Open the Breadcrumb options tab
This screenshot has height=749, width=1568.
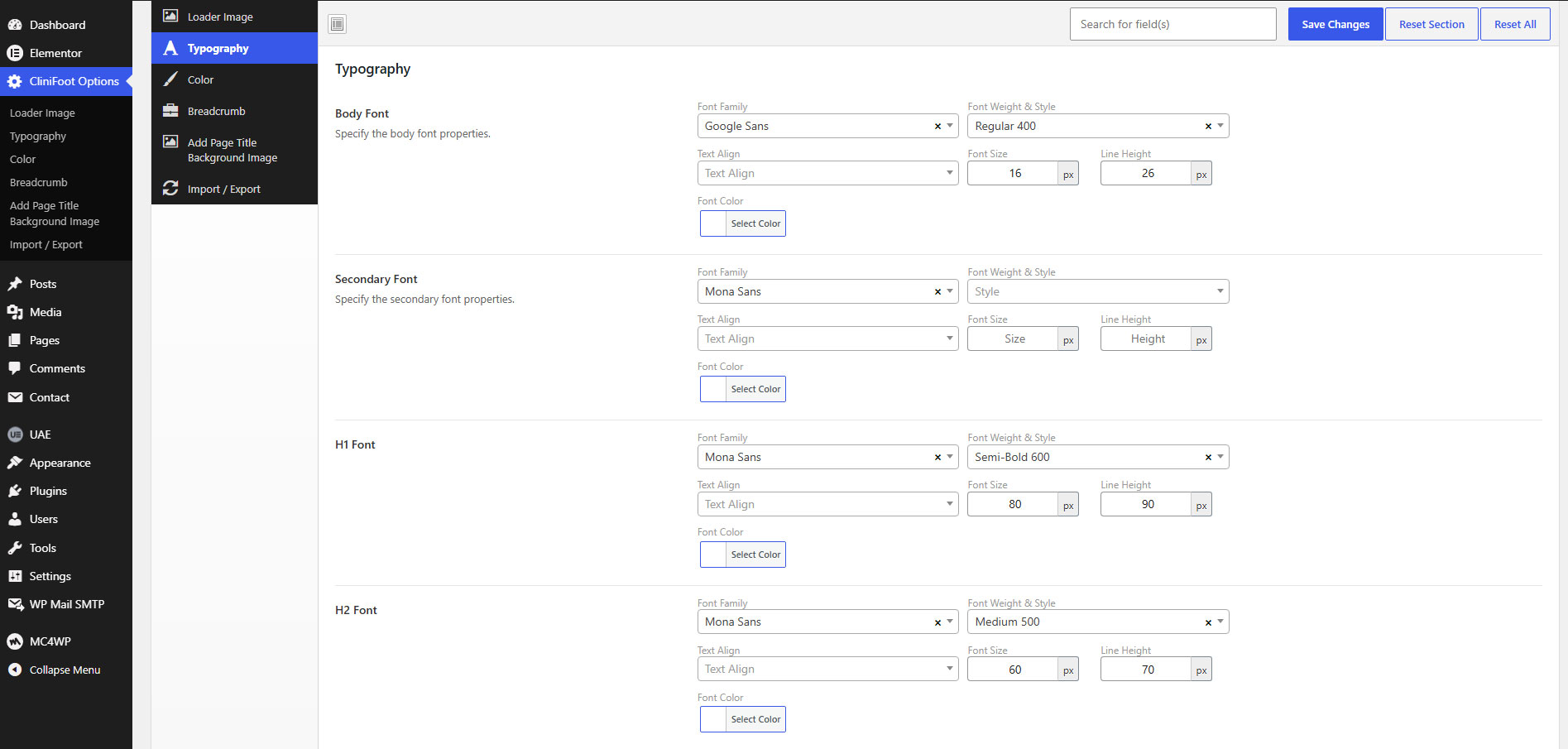[x=234, y=111]
